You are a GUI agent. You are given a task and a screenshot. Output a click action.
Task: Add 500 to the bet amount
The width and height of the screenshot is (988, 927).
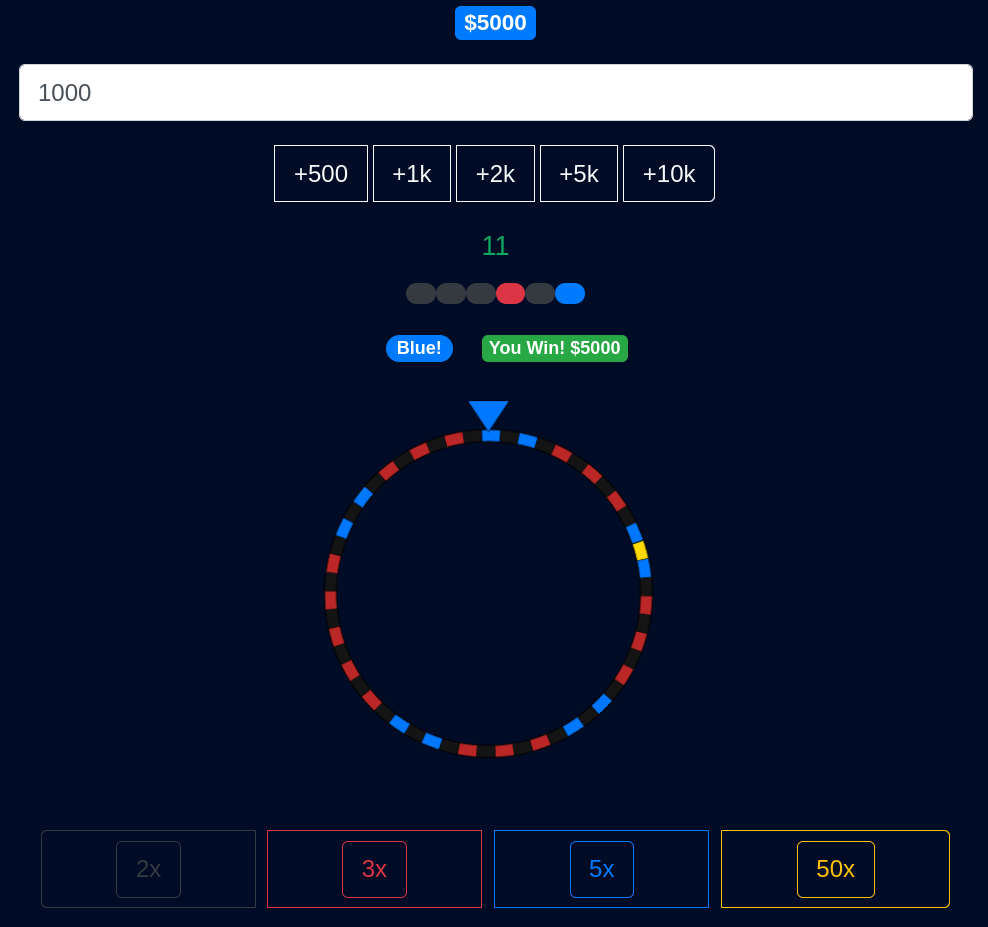click(321, 174)
